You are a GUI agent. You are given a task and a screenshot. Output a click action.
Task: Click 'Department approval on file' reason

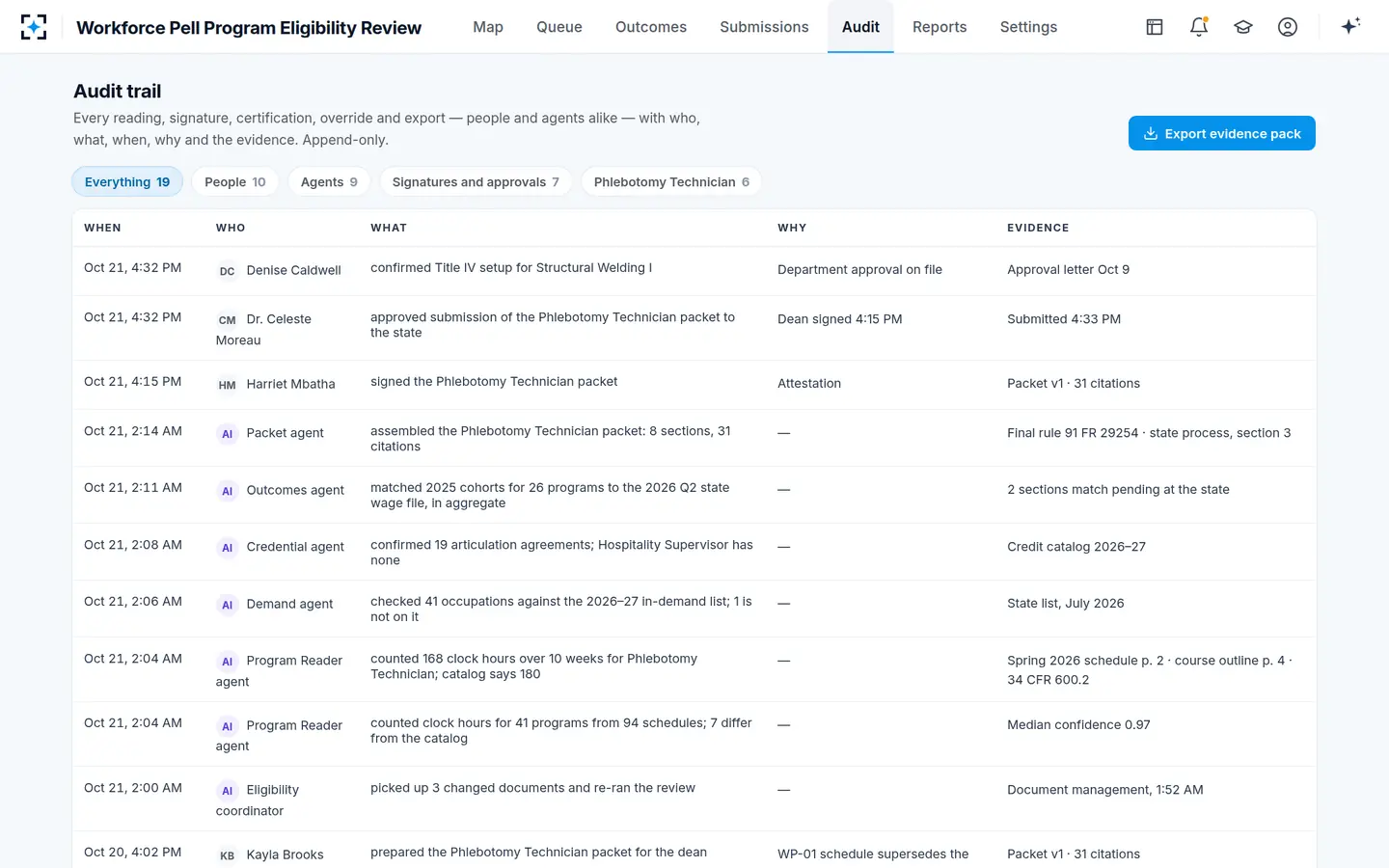pos(859,270)
